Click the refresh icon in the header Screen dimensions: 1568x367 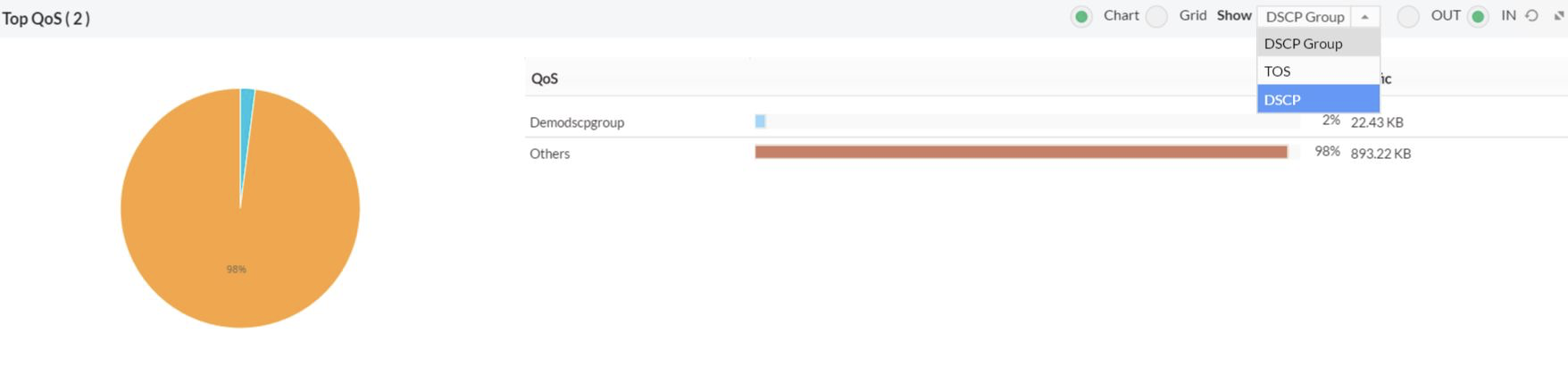pyautogui.click(x=1531, y=16)
